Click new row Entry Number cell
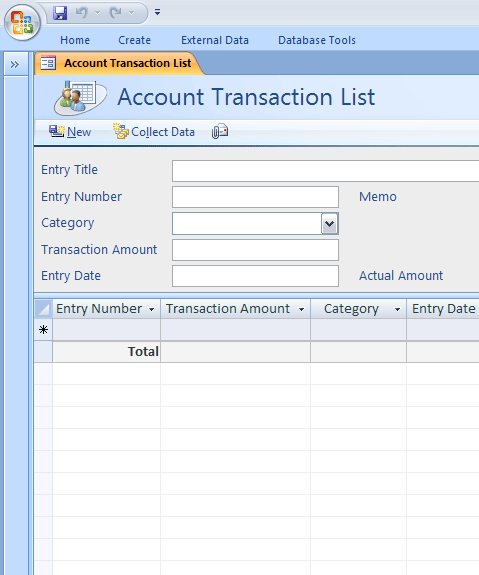 (106, 330)
